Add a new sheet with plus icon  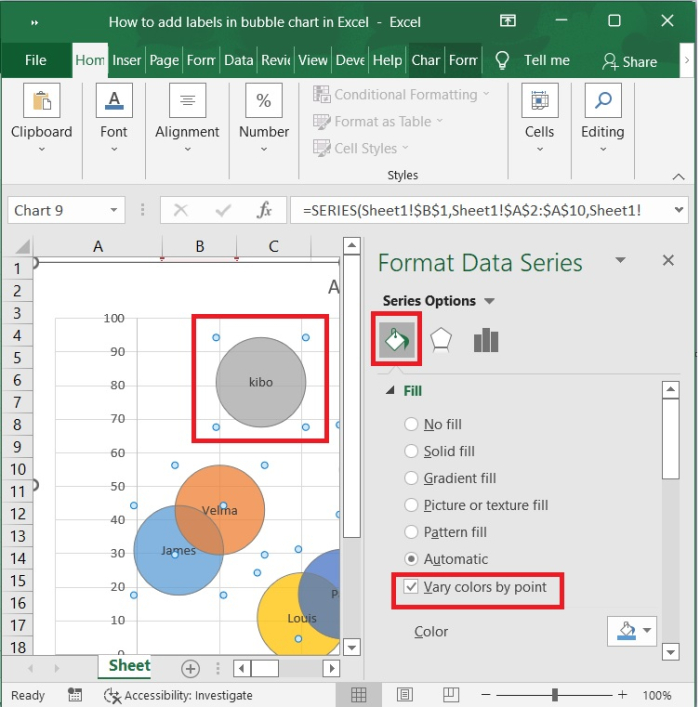tap(190, 669)
